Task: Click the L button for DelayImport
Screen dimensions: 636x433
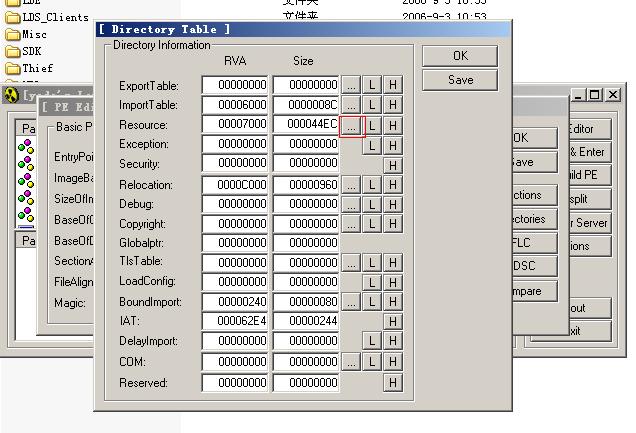Action: pos(372,341)
